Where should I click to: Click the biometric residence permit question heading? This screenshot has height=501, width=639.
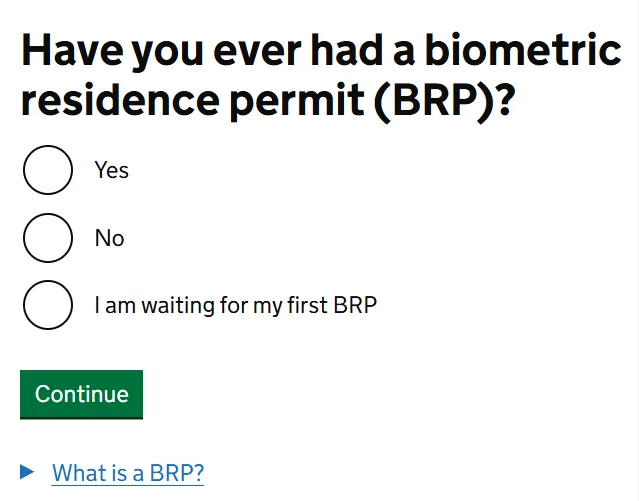320,75
